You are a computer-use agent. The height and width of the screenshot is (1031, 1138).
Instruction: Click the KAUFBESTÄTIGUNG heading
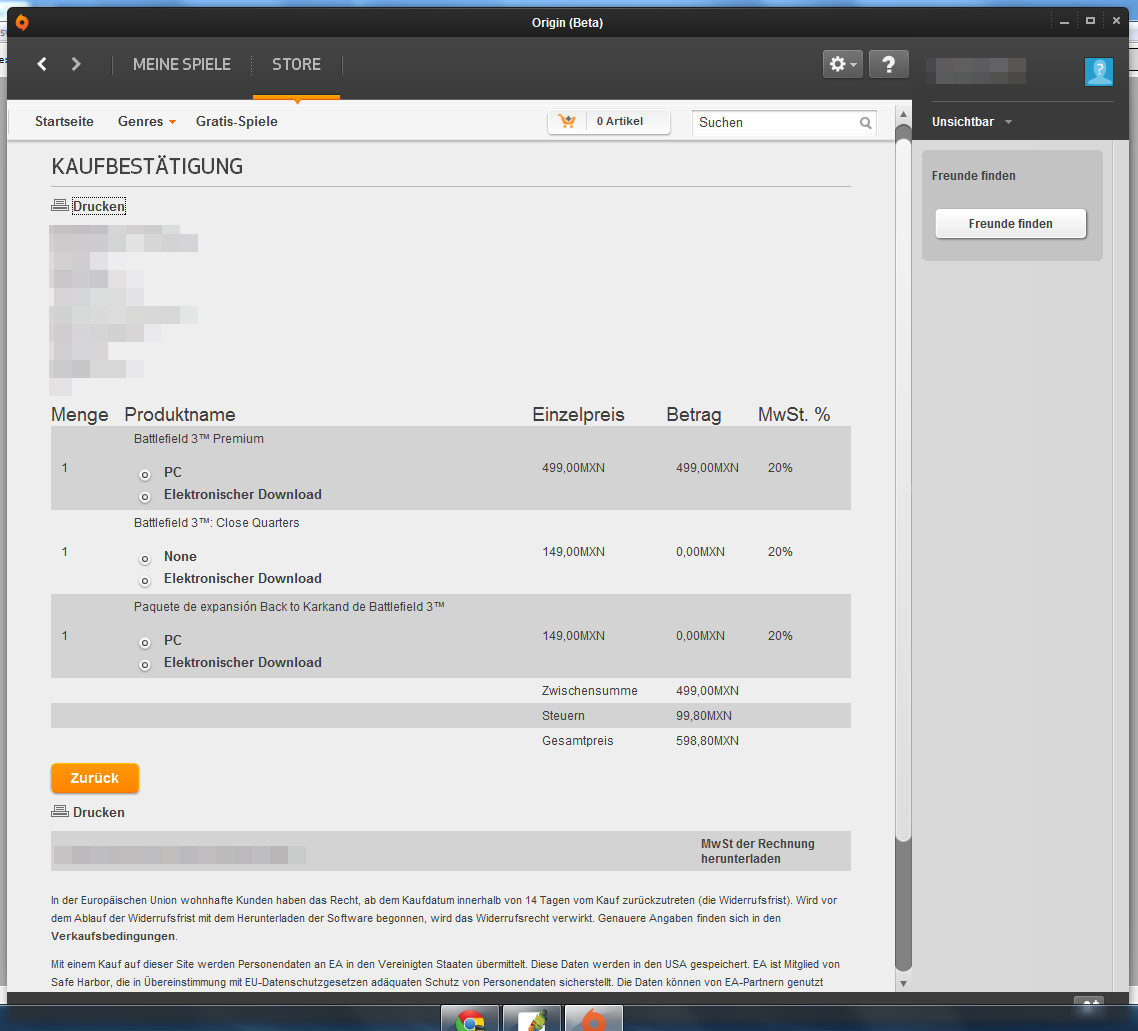pos(147,166)
